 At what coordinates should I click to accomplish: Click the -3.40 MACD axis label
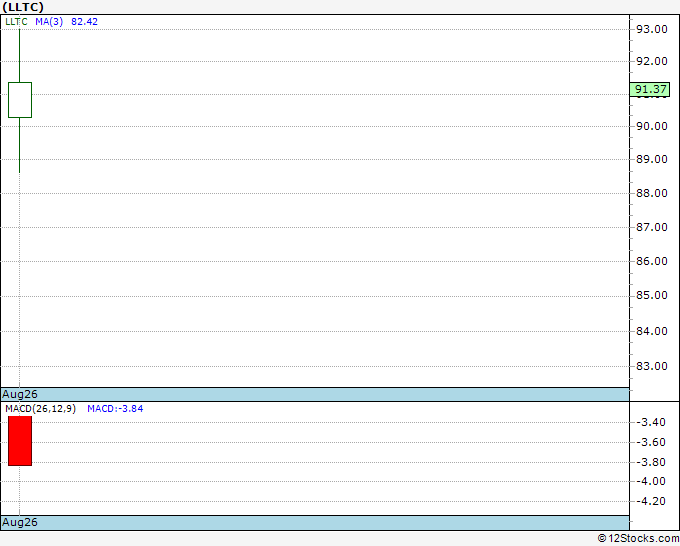click(x=651, y=422)
